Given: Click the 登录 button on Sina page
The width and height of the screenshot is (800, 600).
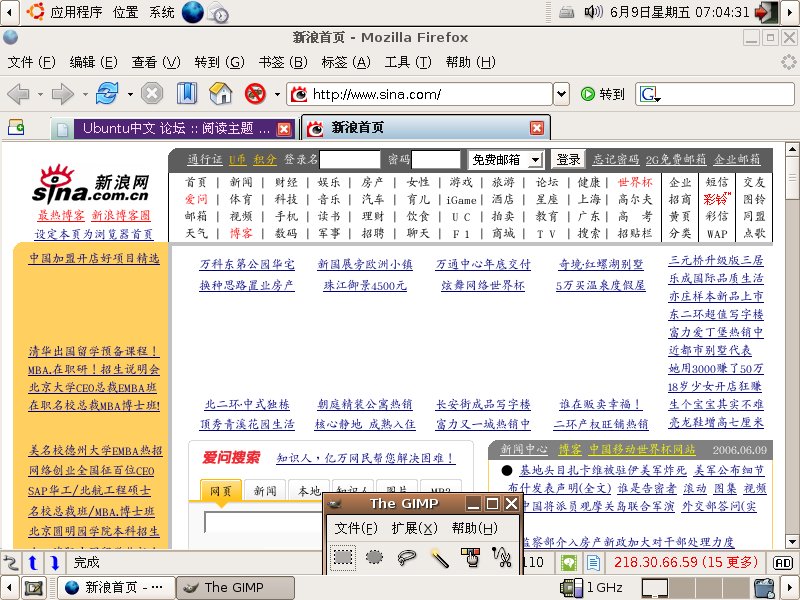Looking at the screenshot, I should pos(568,160).
